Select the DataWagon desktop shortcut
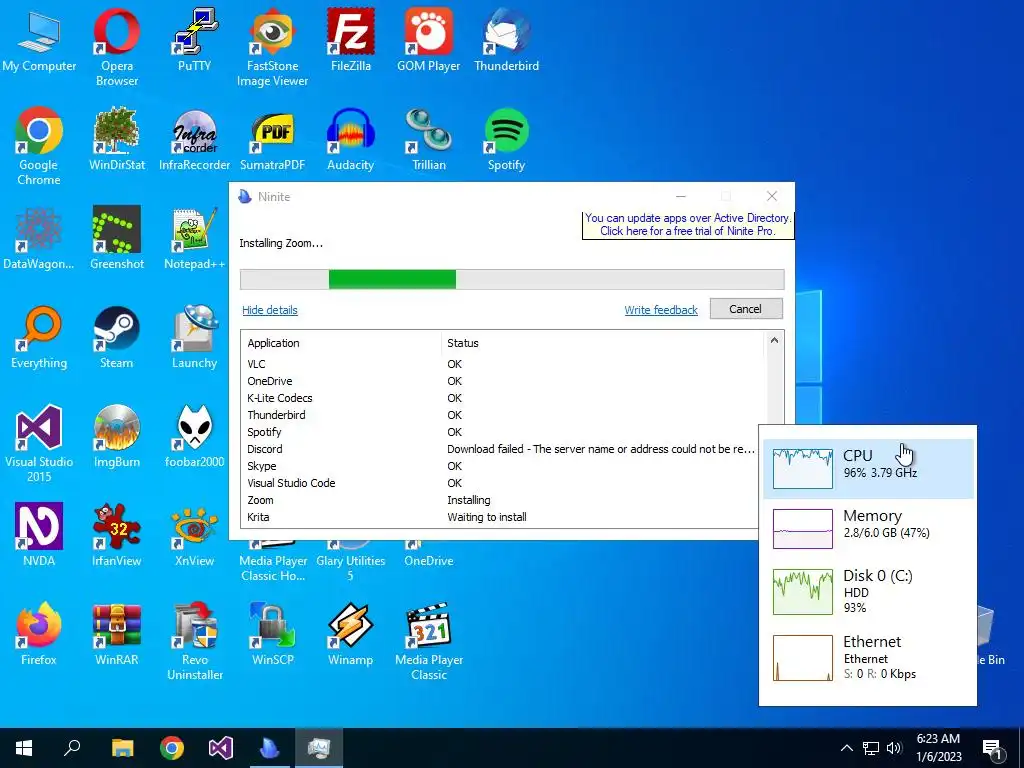The width and height of the screenshot is (1024, 768). point(39,237)
